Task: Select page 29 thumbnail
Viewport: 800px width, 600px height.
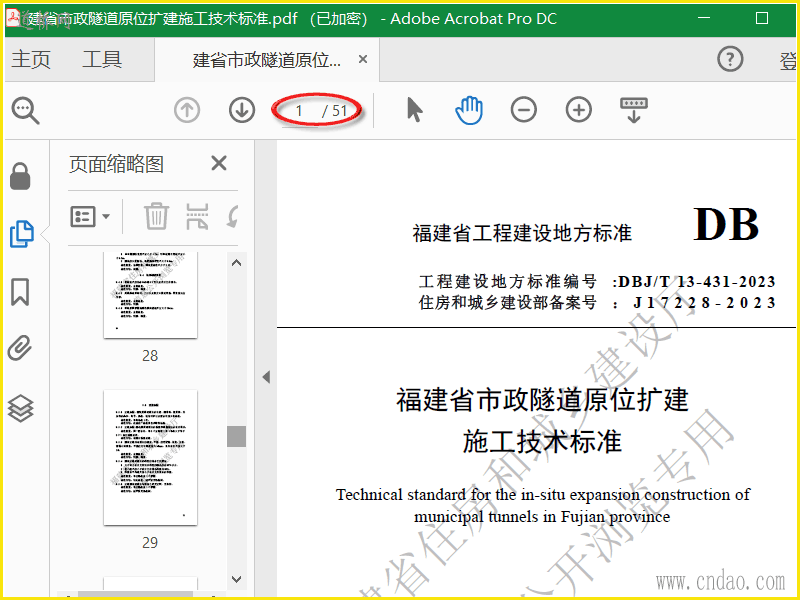Action: 151,458
